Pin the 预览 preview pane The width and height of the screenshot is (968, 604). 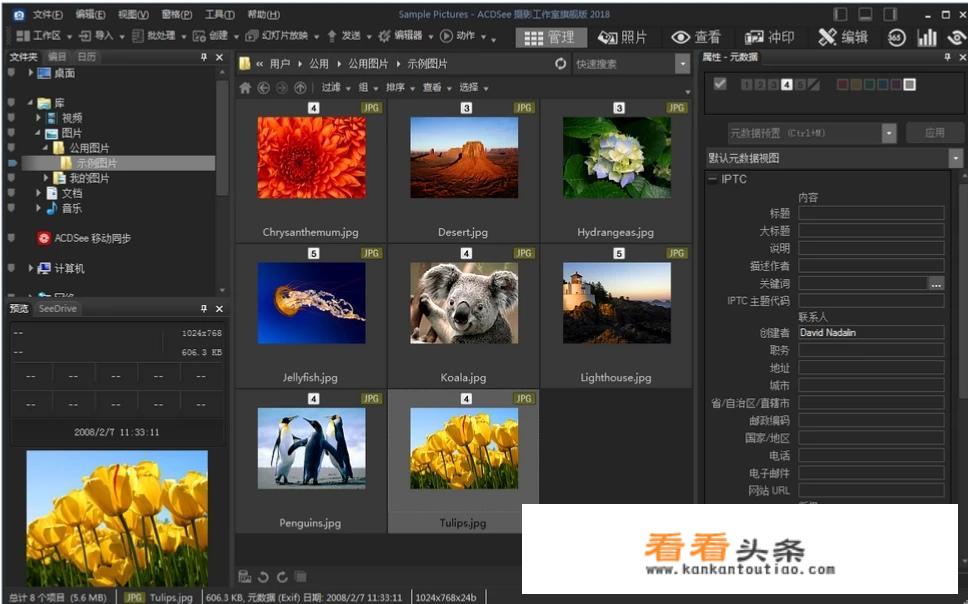[x=204, y=308]
